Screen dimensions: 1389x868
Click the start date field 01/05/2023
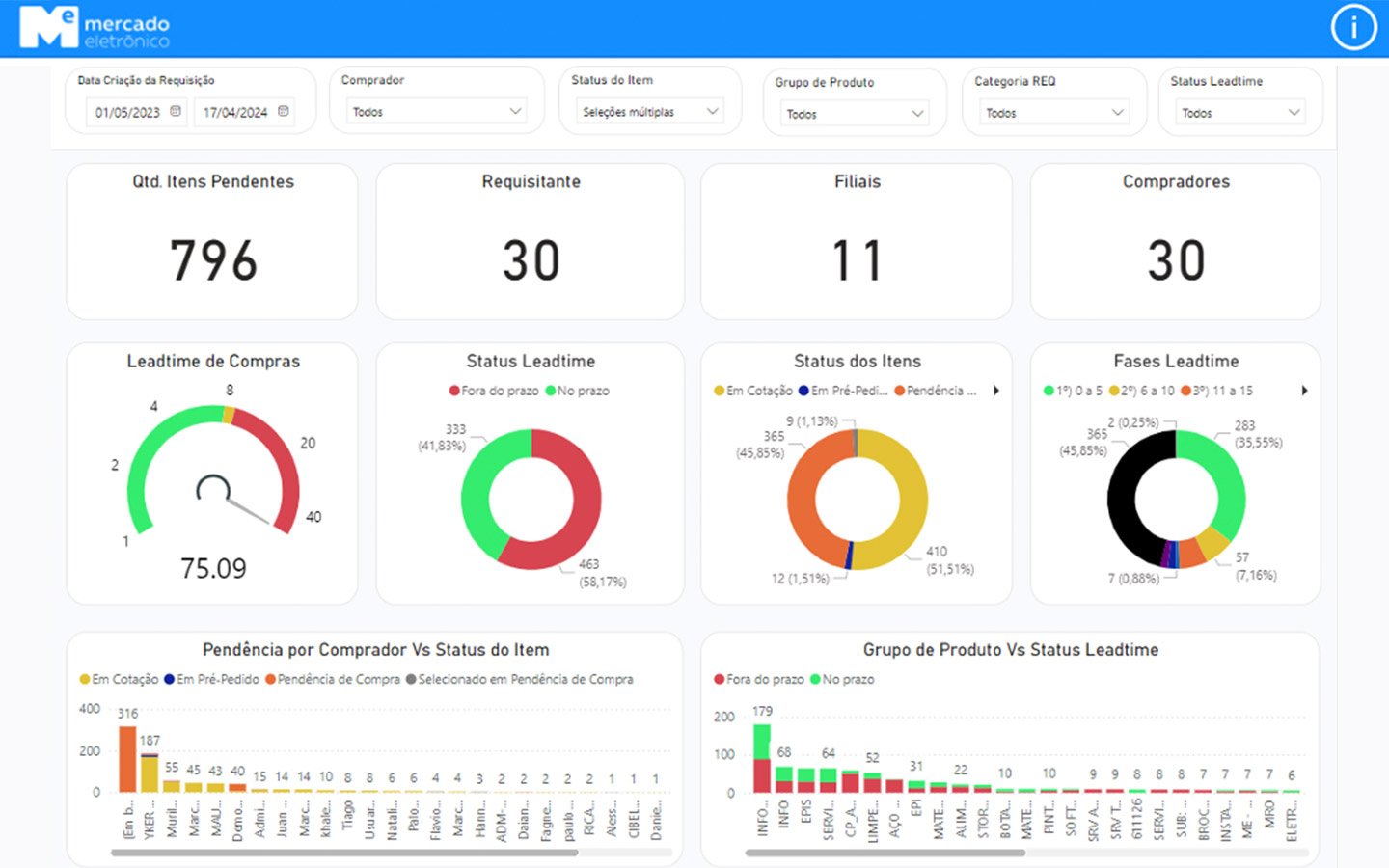[127, 113]
